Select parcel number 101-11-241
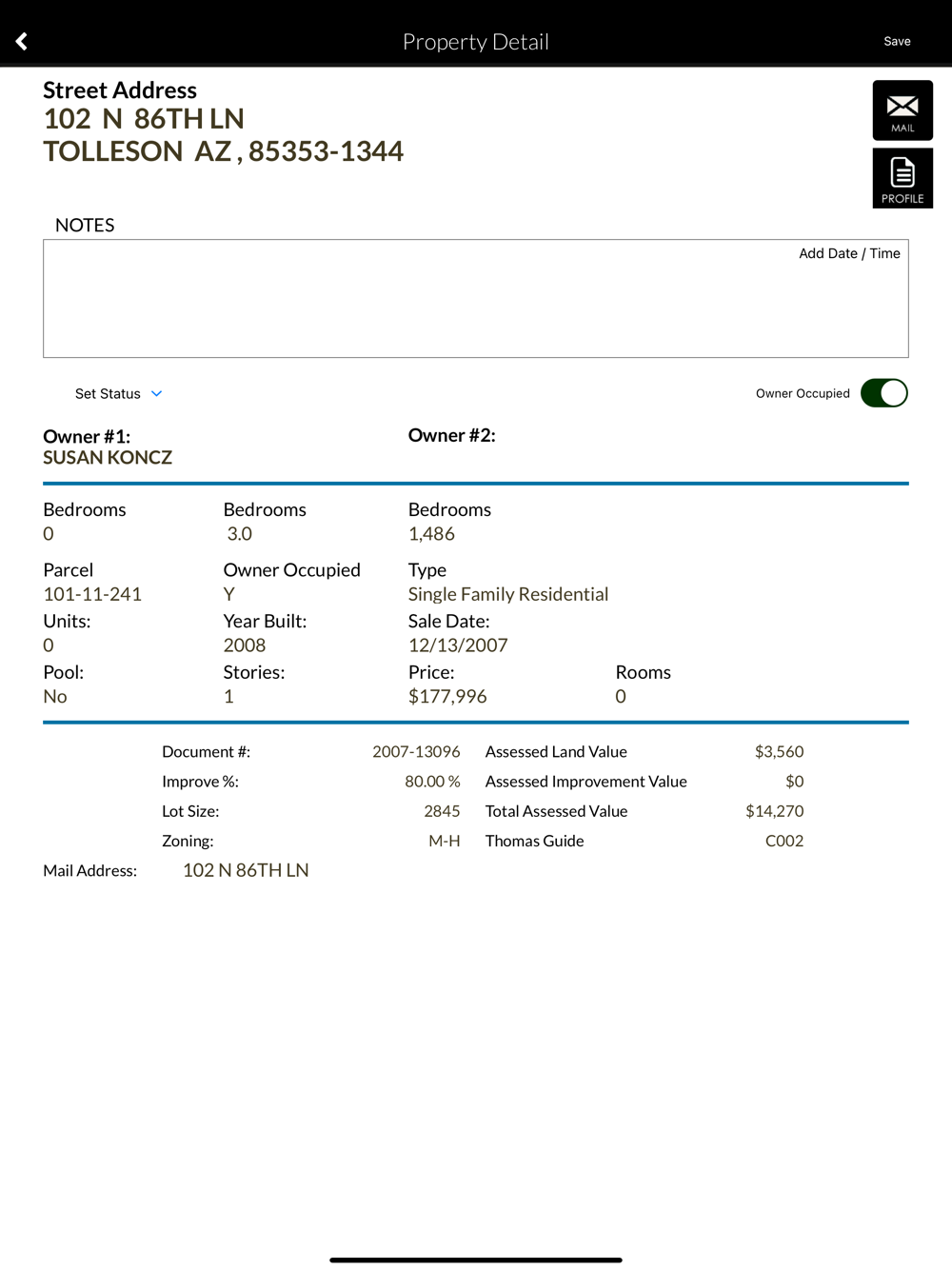Screen dimensions: 952x1270 92,594
